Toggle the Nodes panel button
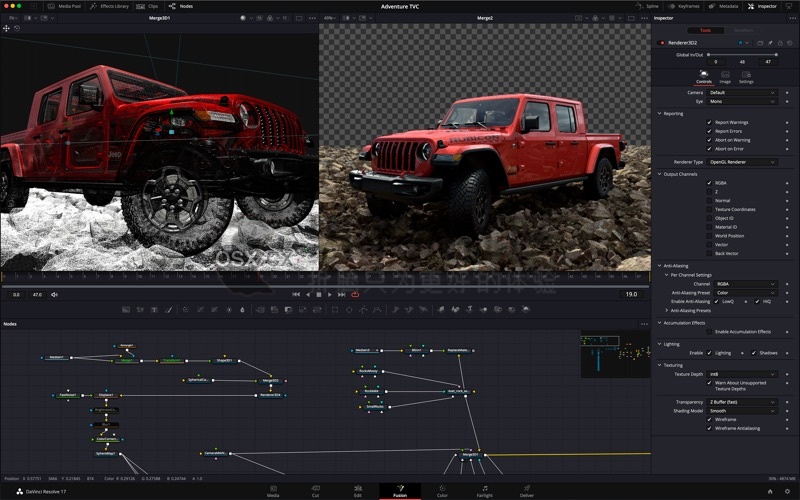 181,6
